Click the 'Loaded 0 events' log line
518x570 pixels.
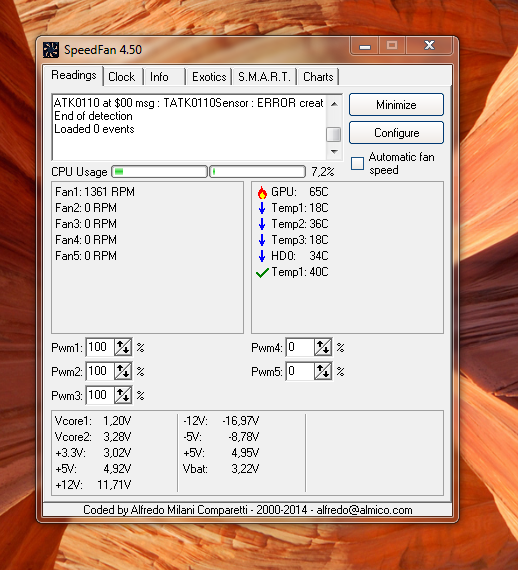click(x=94, y=129)
